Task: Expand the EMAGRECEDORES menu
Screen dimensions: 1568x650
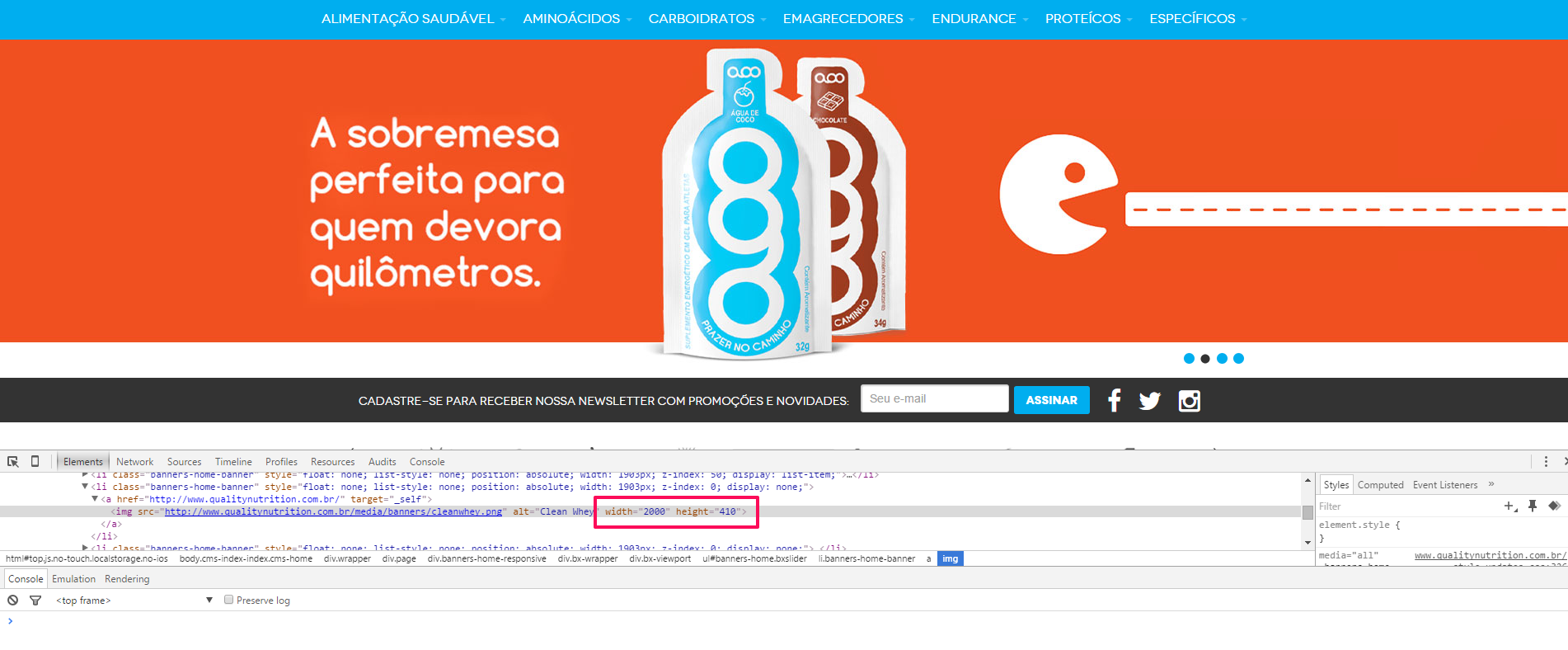Action: (849, 18)
